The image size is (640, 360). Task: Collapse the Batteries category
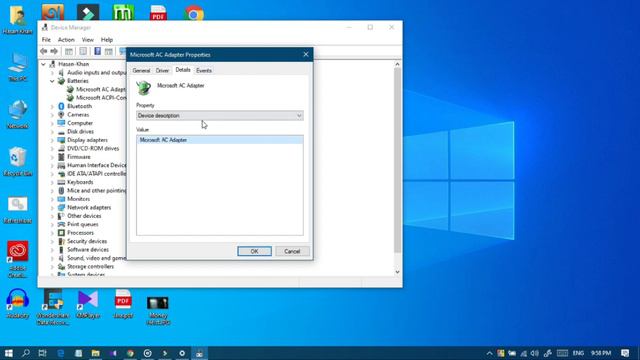click(52, 81)
